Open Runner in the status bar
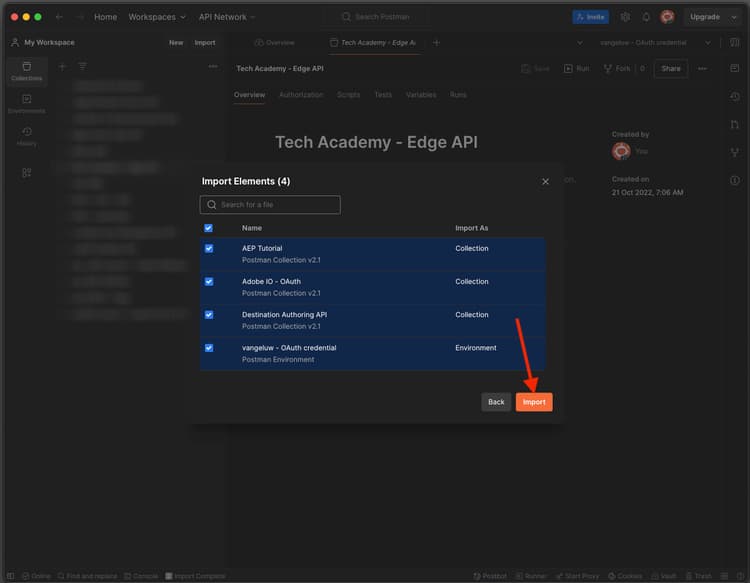This screenshot has height=583, width=750. pyautogui.click(x=531, y=576)
